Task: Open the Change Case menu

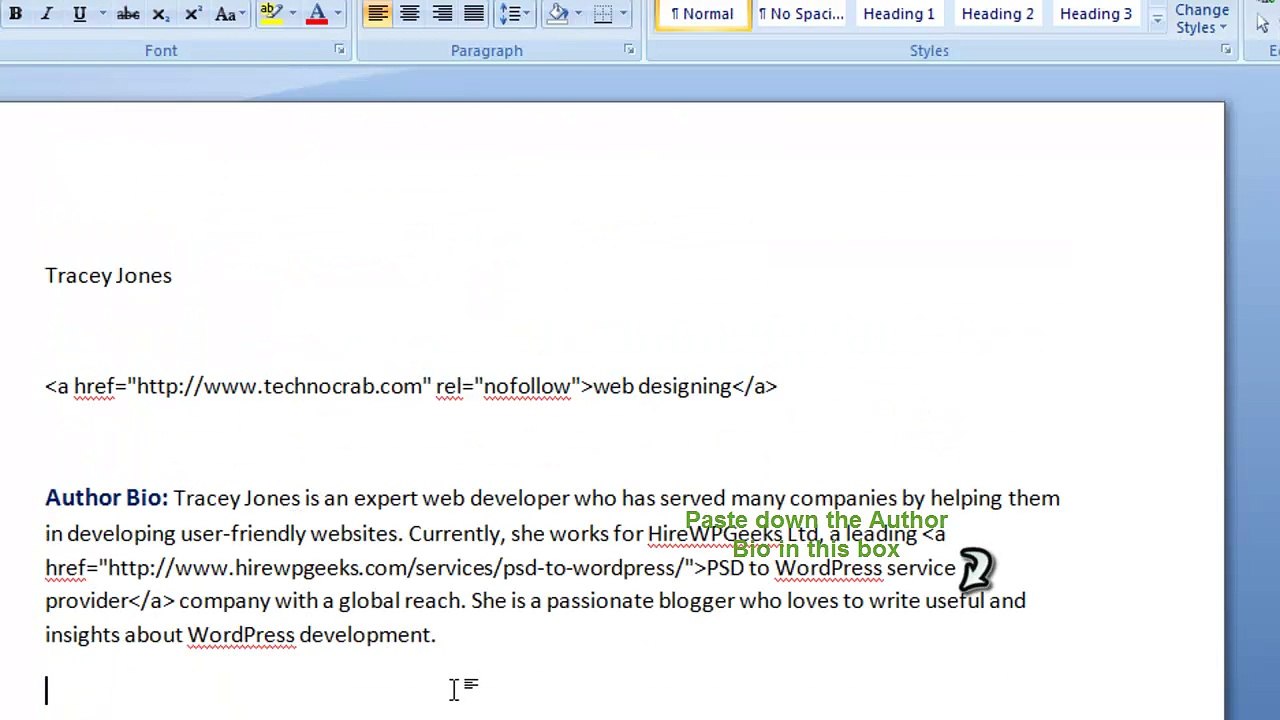Action: click(230, 14)
